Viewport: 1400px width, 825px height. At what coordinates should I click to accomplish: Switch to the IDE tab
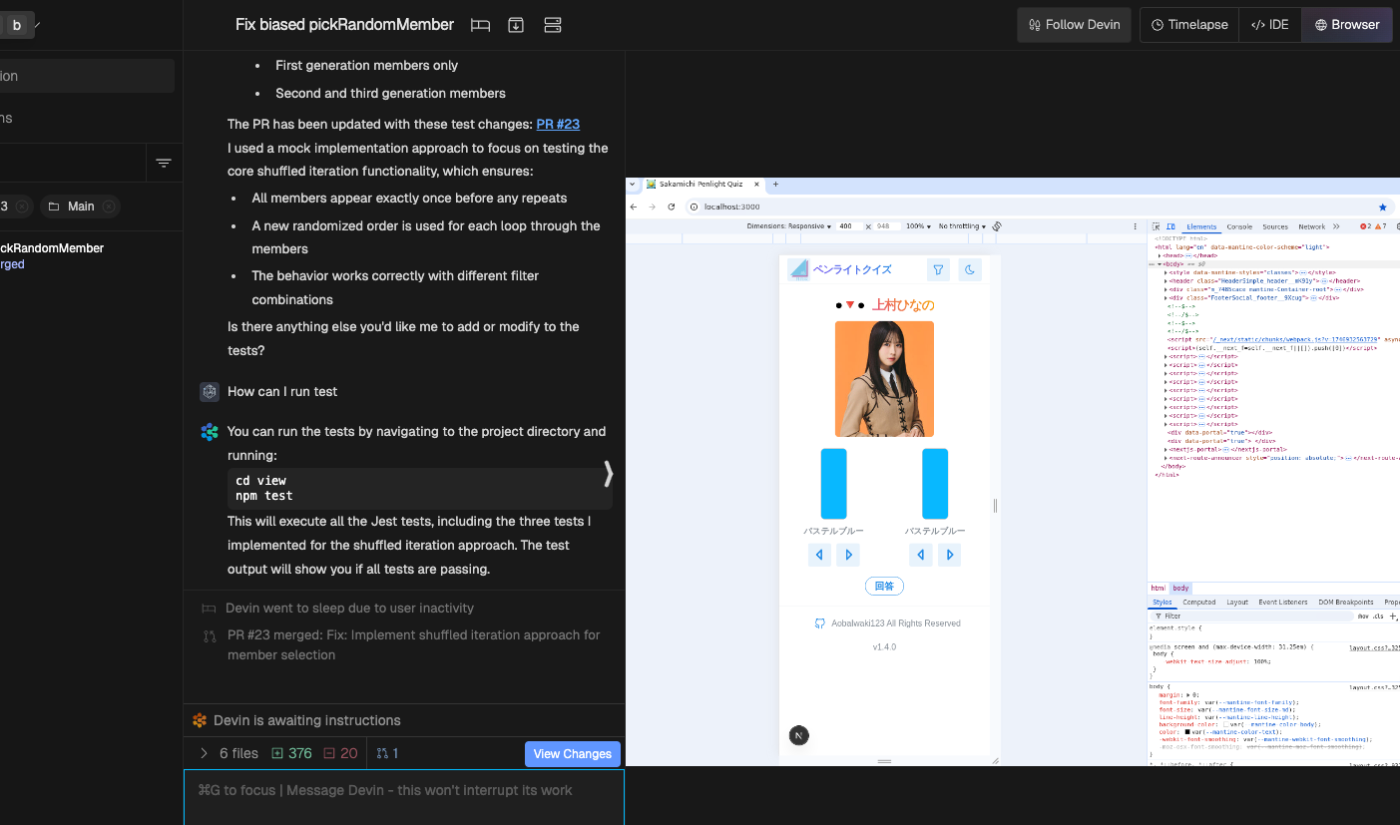pos(1270,25)
